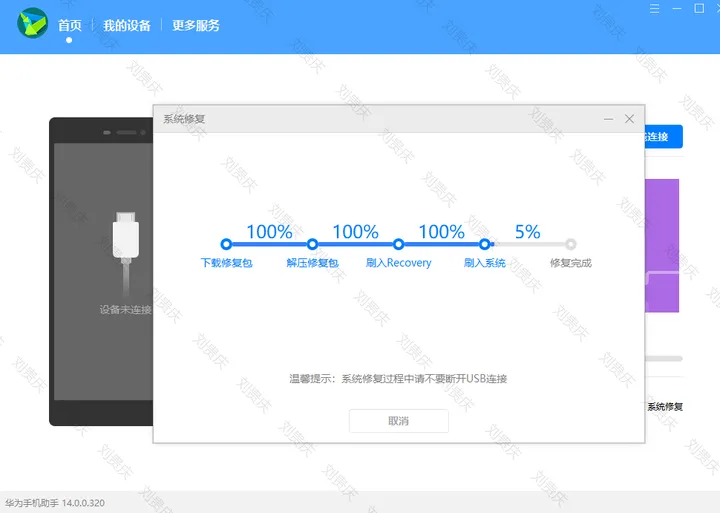Click the 修复完成 label
Image resolution: width=720 pixels, height=513 pixels.
571,263
